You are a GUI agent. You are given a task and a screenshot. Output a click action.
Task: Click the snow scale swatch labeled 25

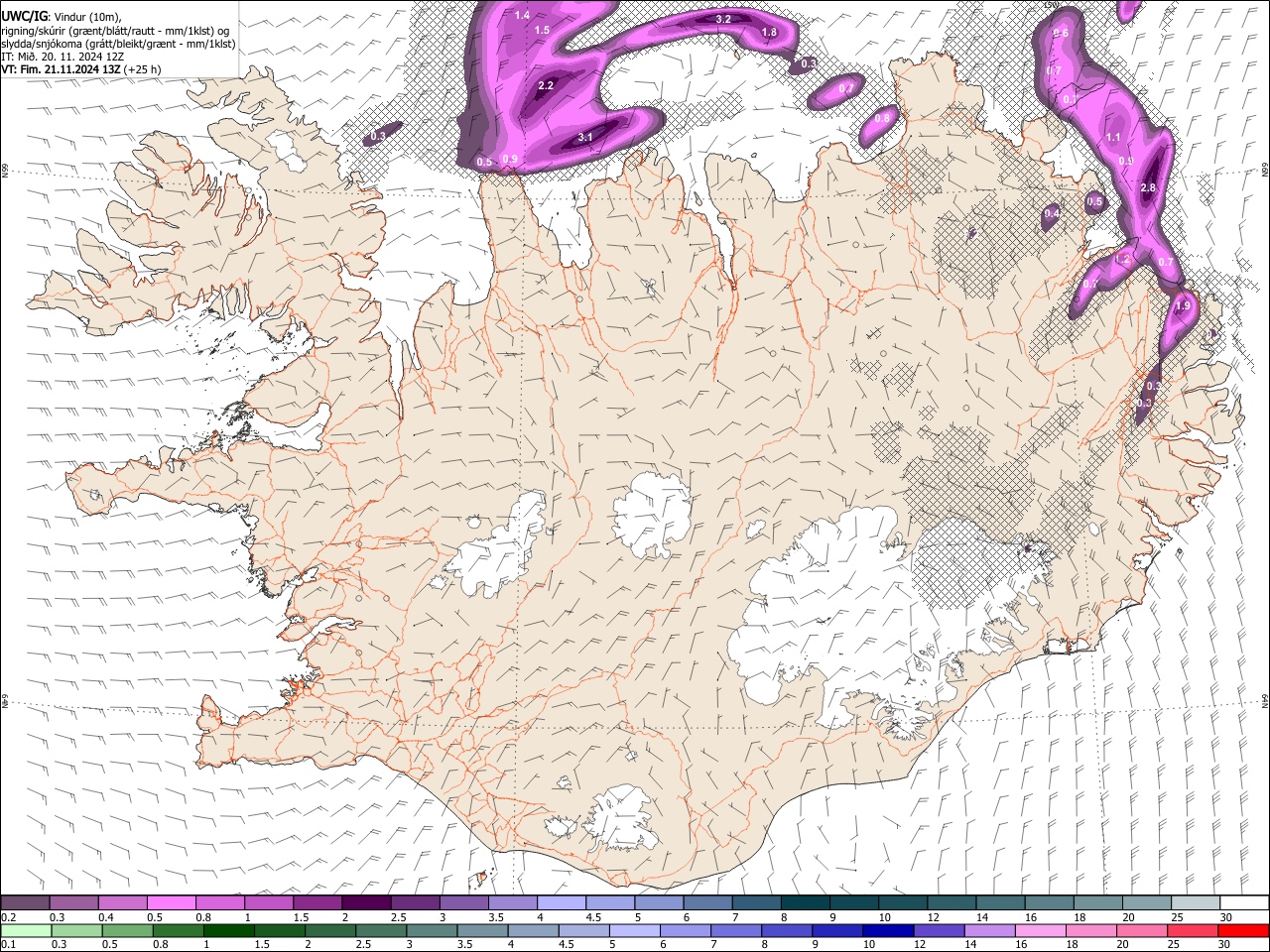[x=1195, y=902]
